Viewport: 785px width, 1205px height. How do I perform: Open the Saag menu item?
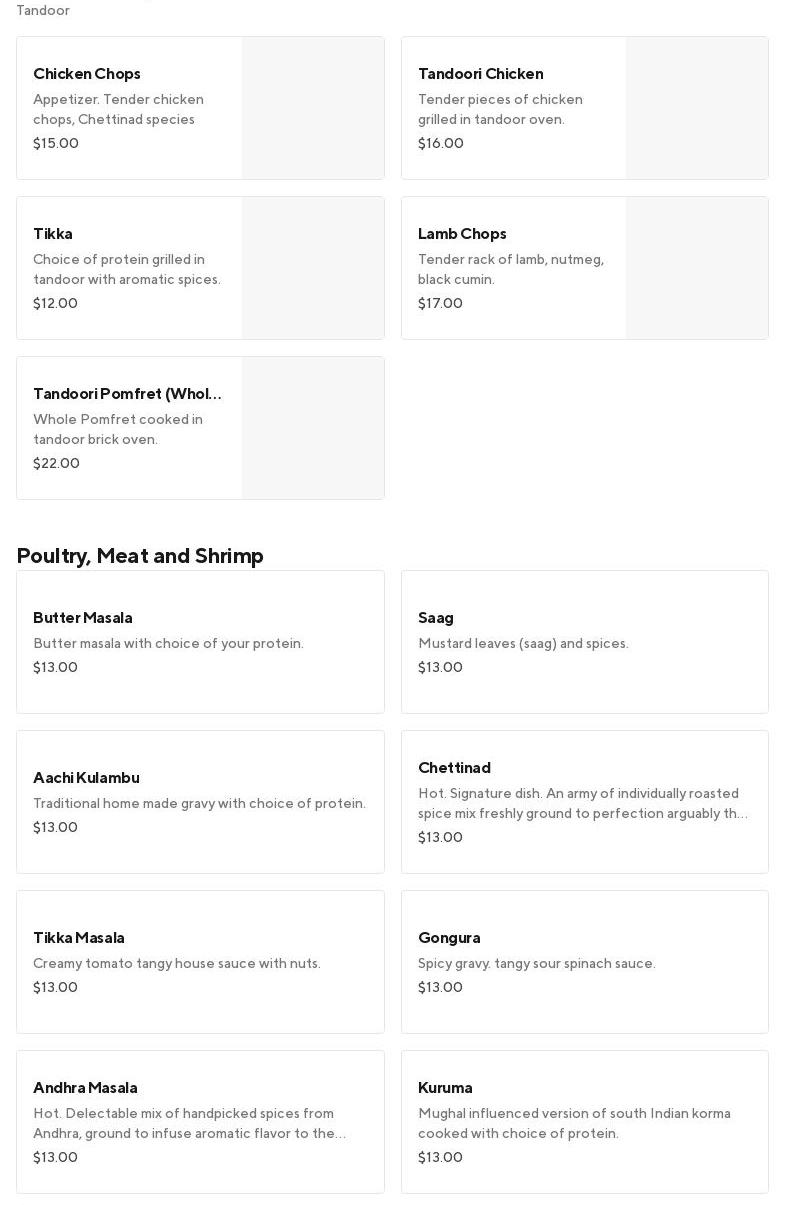[x=436, y=618]
